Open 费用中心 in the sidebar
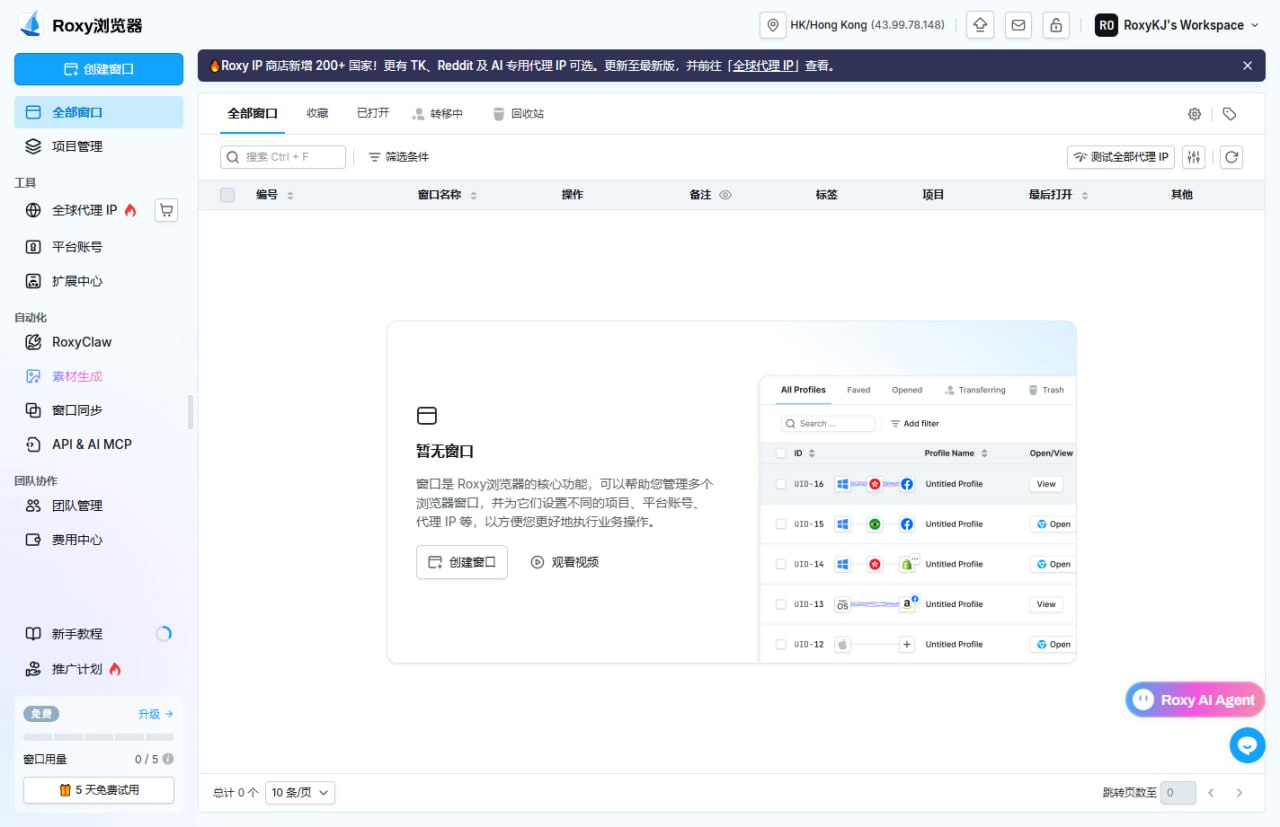 [x=99, y=540]
